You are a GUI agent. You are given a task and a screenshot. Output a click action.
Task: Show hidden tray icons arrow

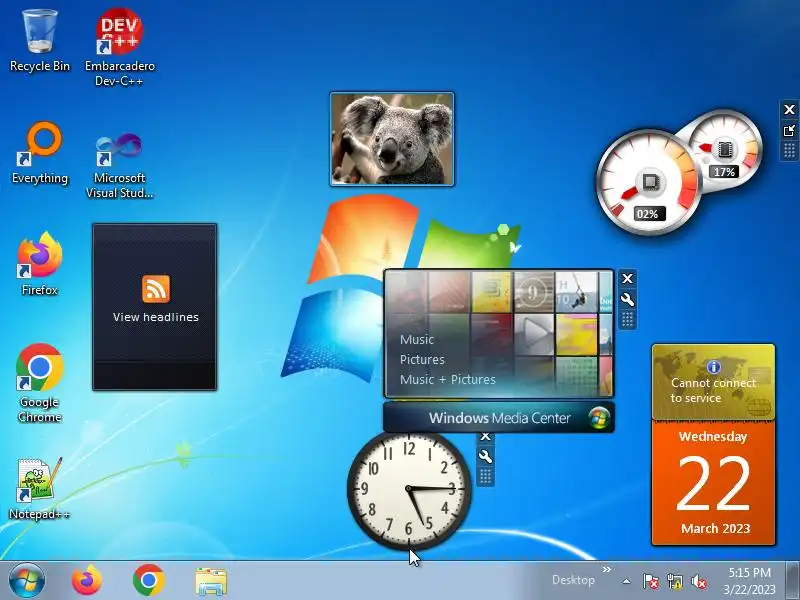pyautogui.click(x=627, y=581)
